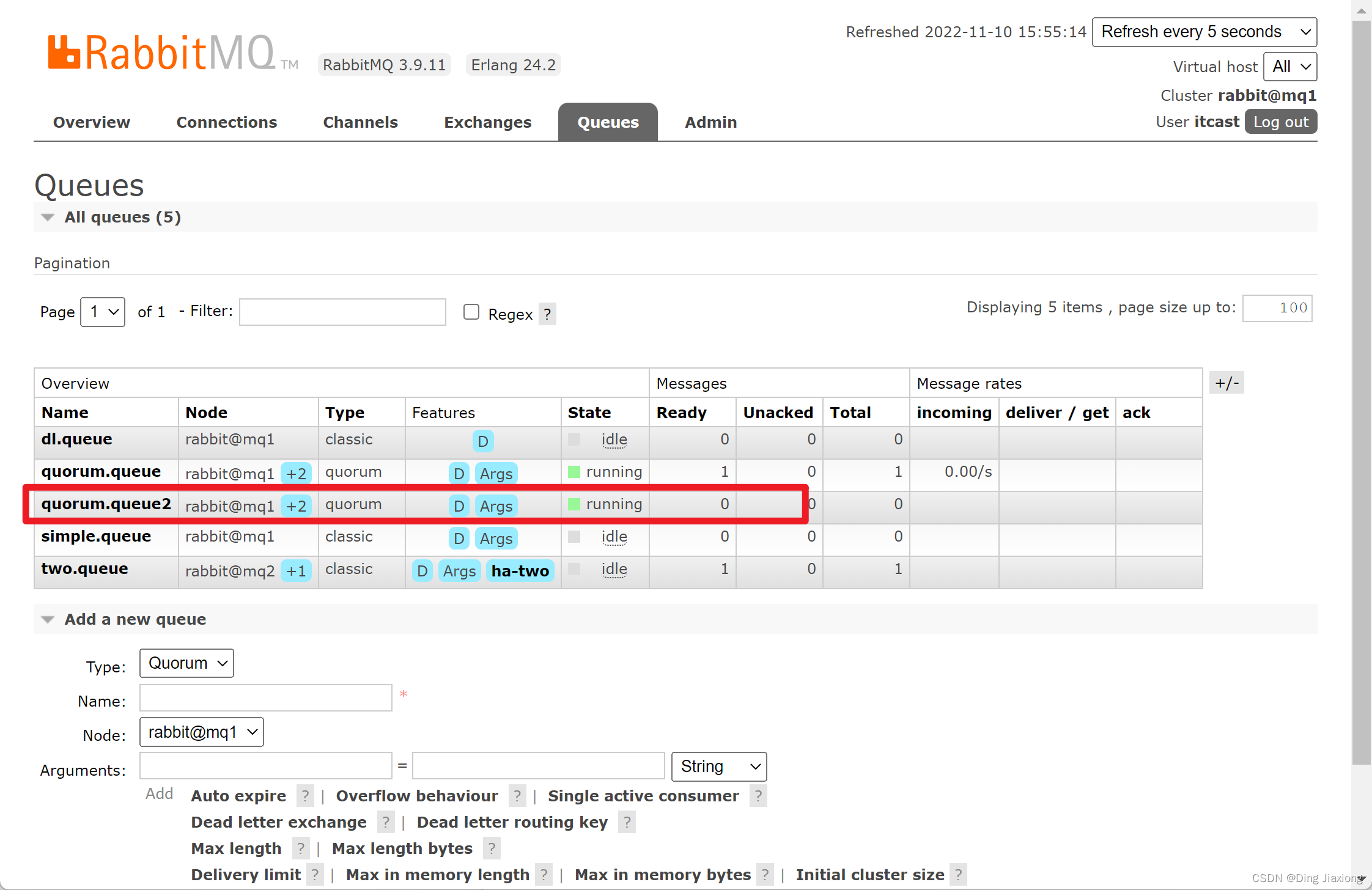Click the Admin tab icon
The image size is (1372, 890).
pos(710,122)
